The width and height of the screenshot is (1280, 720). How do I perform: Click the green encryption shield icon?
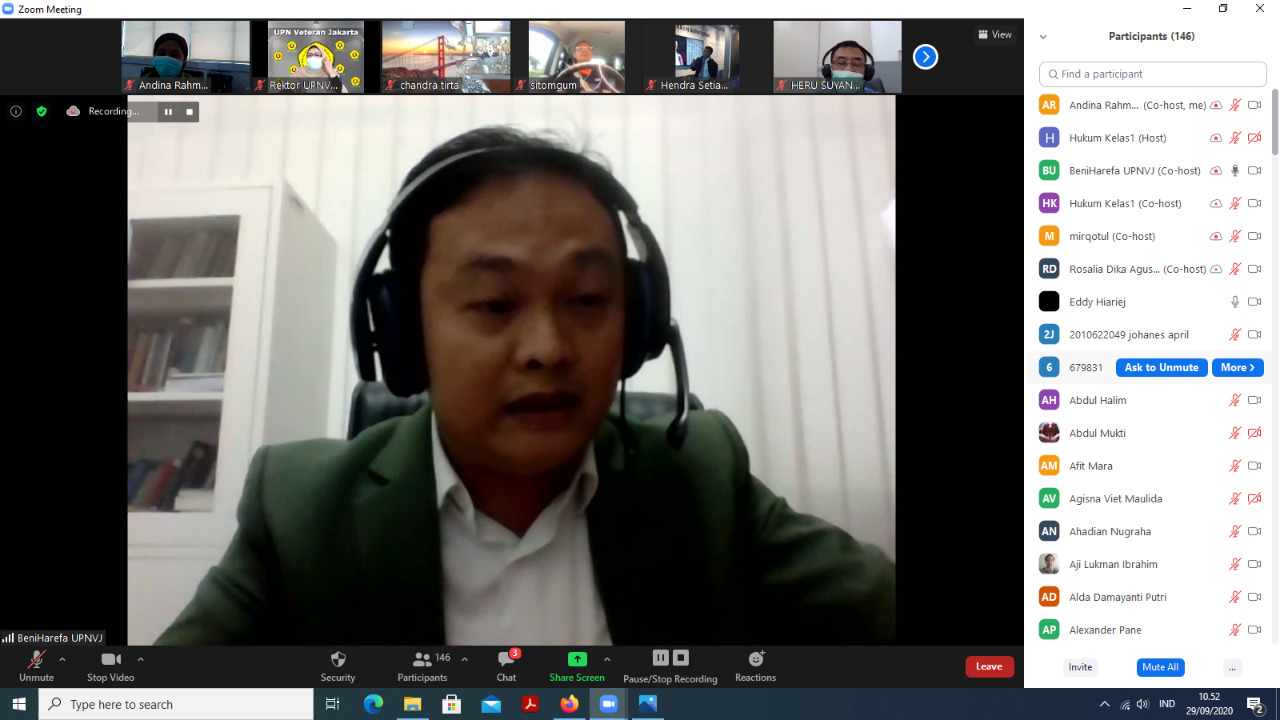(x=41, y=111)
